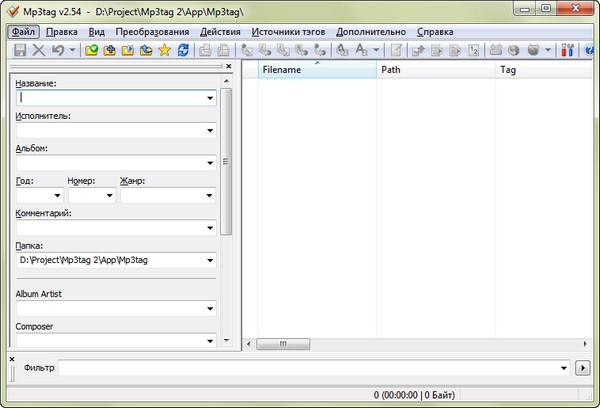Close the tag panel with its X
The width and height of the screenshot is (600, 408).
click(x=228, y=66)
